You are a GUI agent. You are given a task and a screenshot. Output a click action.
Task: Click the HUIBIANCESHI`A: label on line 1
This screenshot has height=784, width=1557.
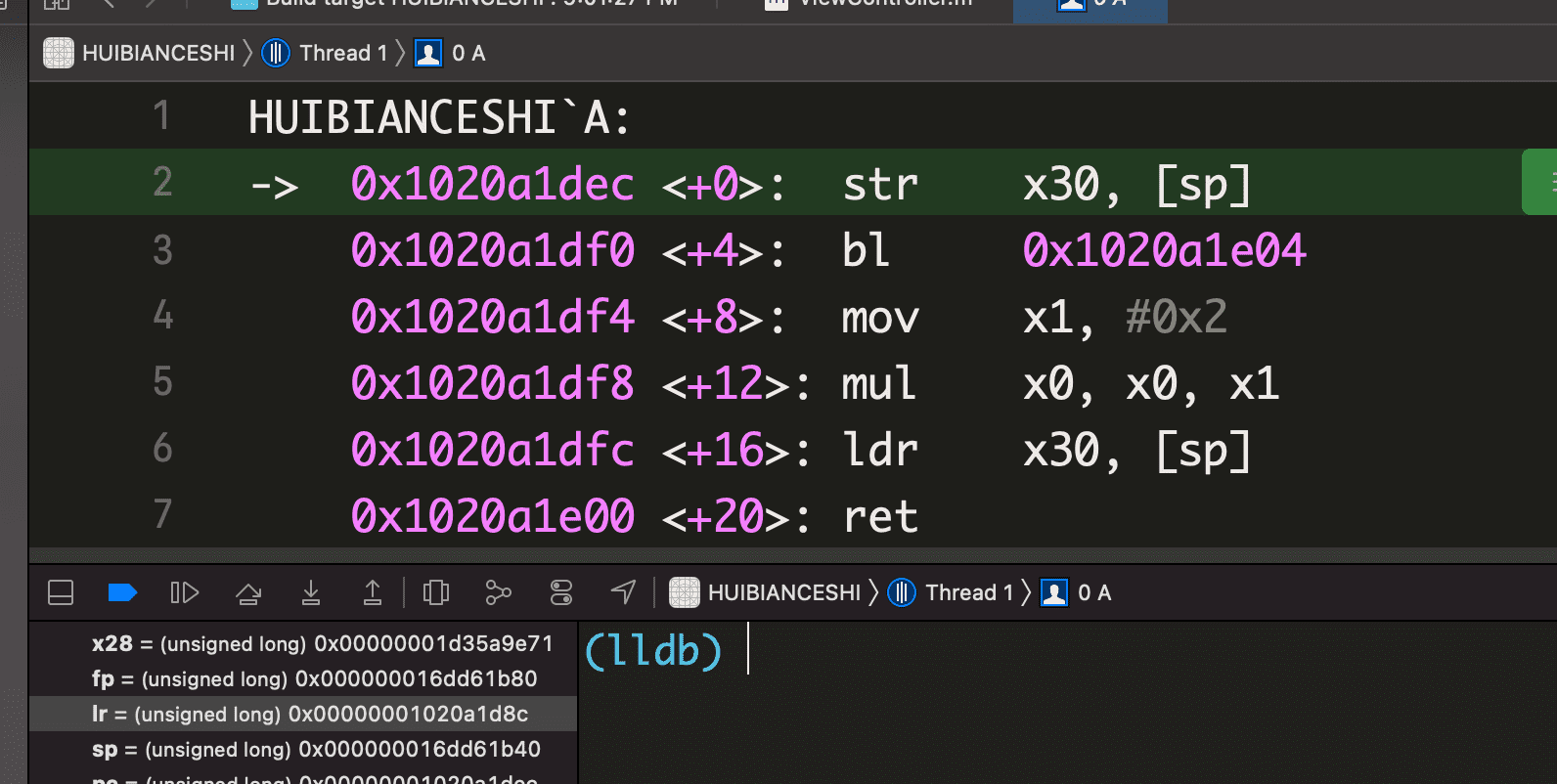439,117
